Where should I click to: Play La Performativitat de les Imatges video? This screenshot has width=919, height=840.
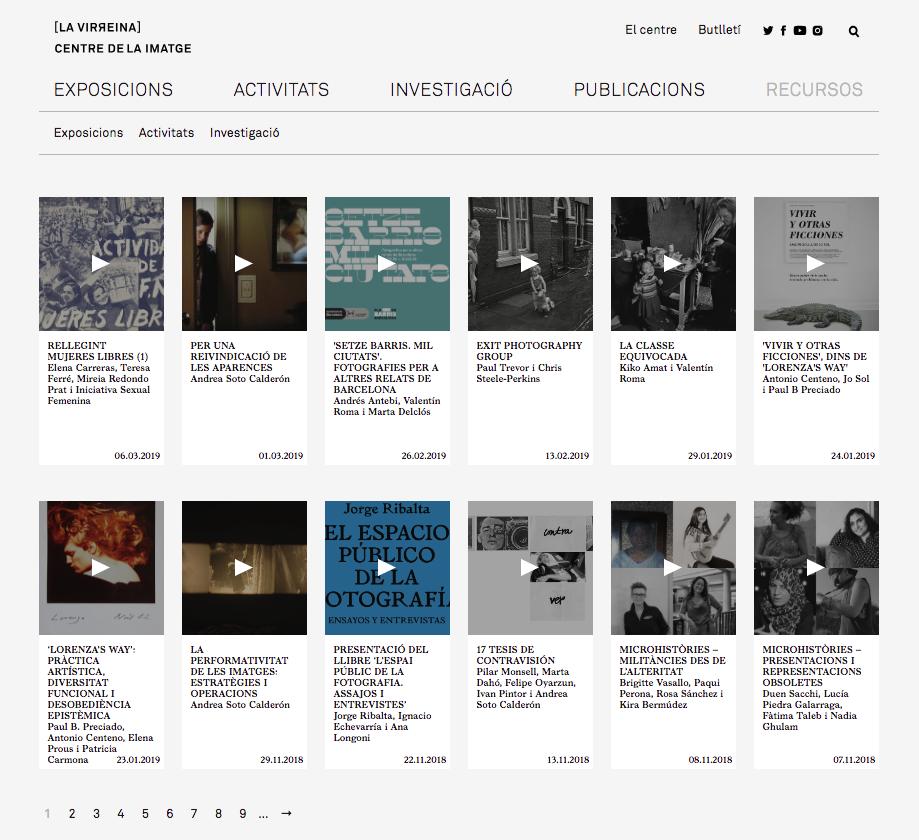pos(244,567)
